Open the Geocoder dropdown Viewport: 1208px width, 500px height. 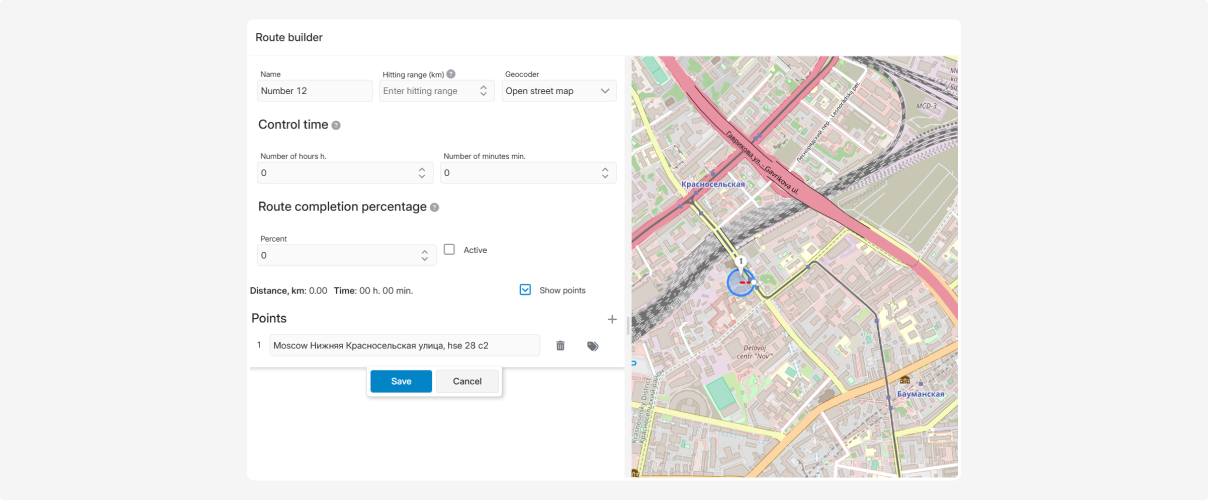point(558,91)
